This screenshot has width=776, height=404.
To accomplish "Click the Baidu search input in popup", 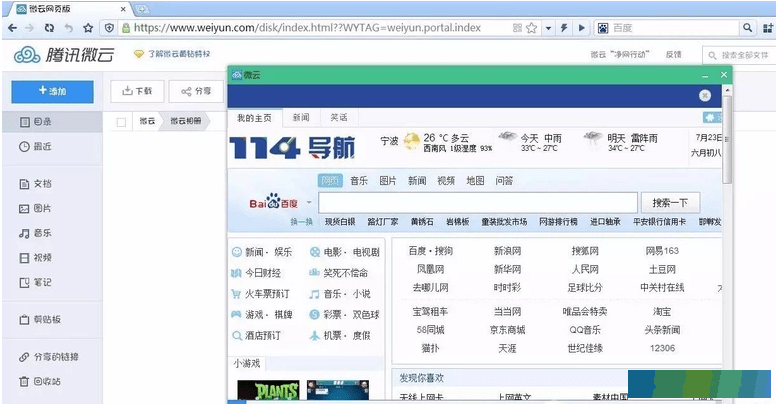I will point(478,203).
